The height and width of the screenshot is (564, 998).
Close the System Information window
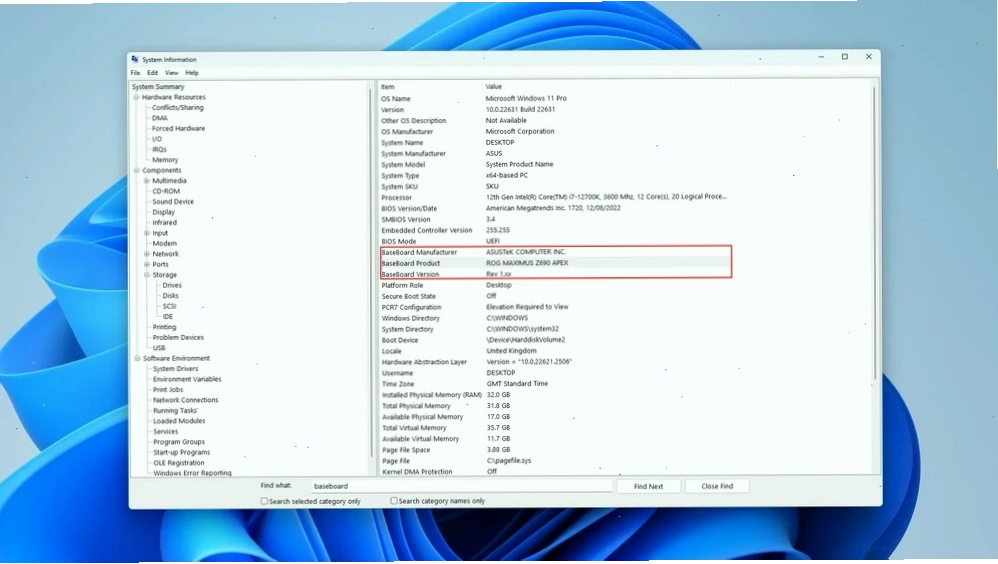click(x=869, y=57)
